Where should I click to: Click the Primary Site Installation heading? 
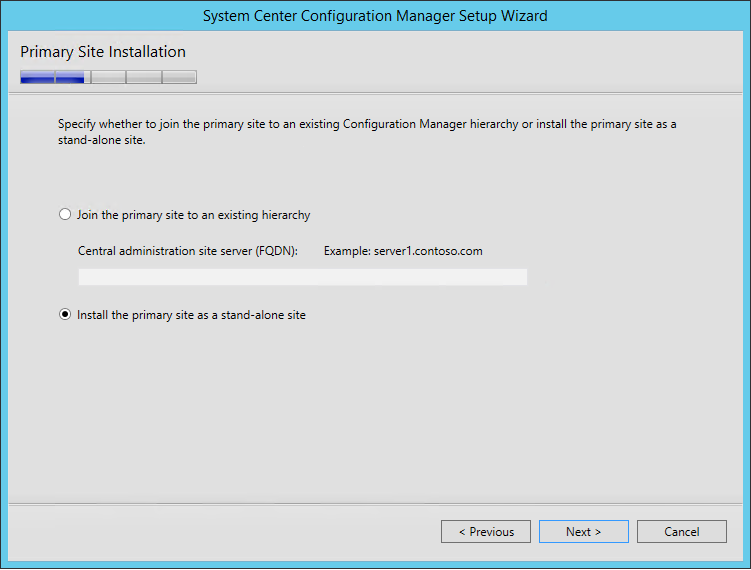tap(103, 52)
